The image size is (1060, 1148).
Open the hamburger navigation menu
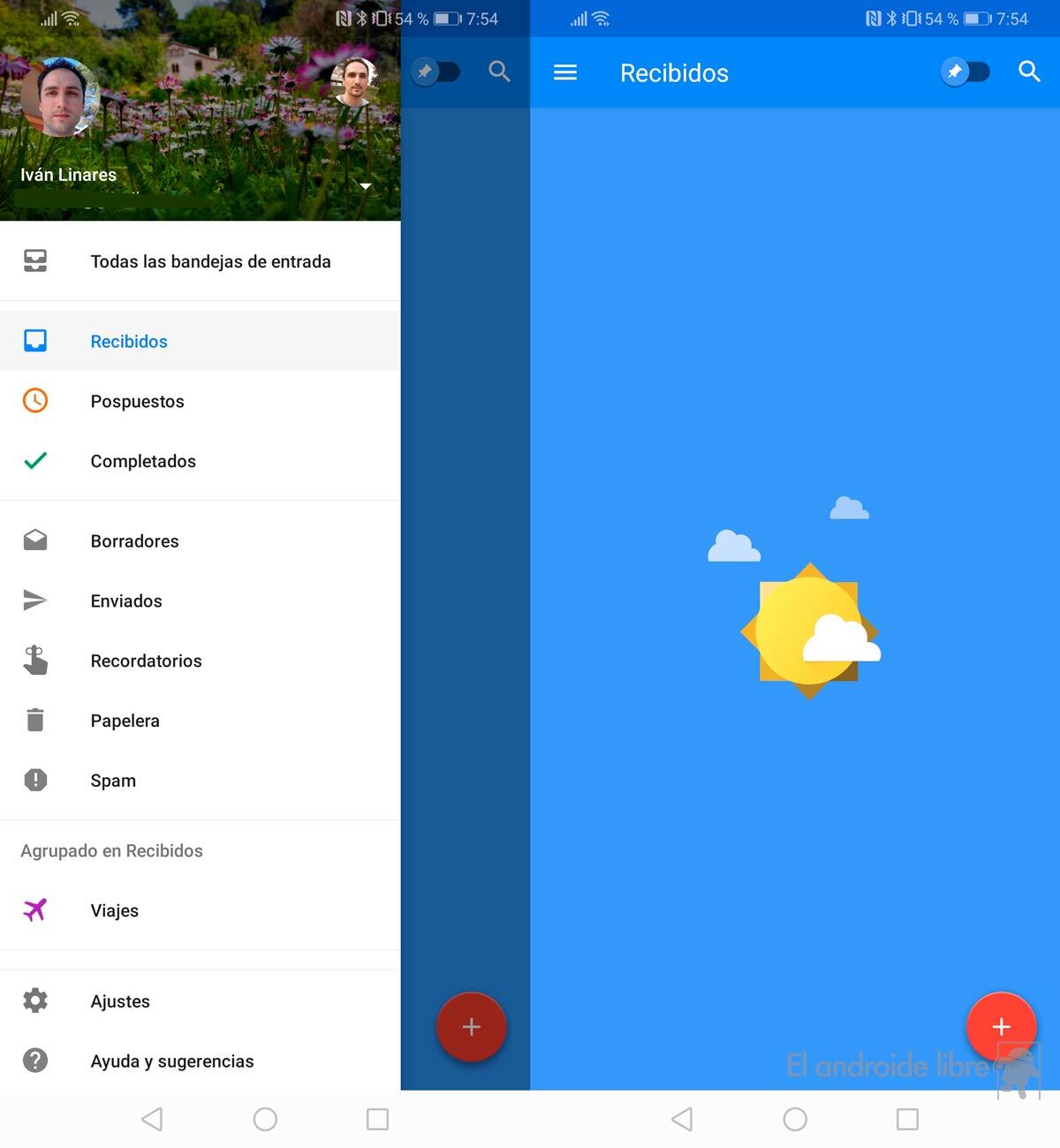pyautogui.click(x=565, y=72)
